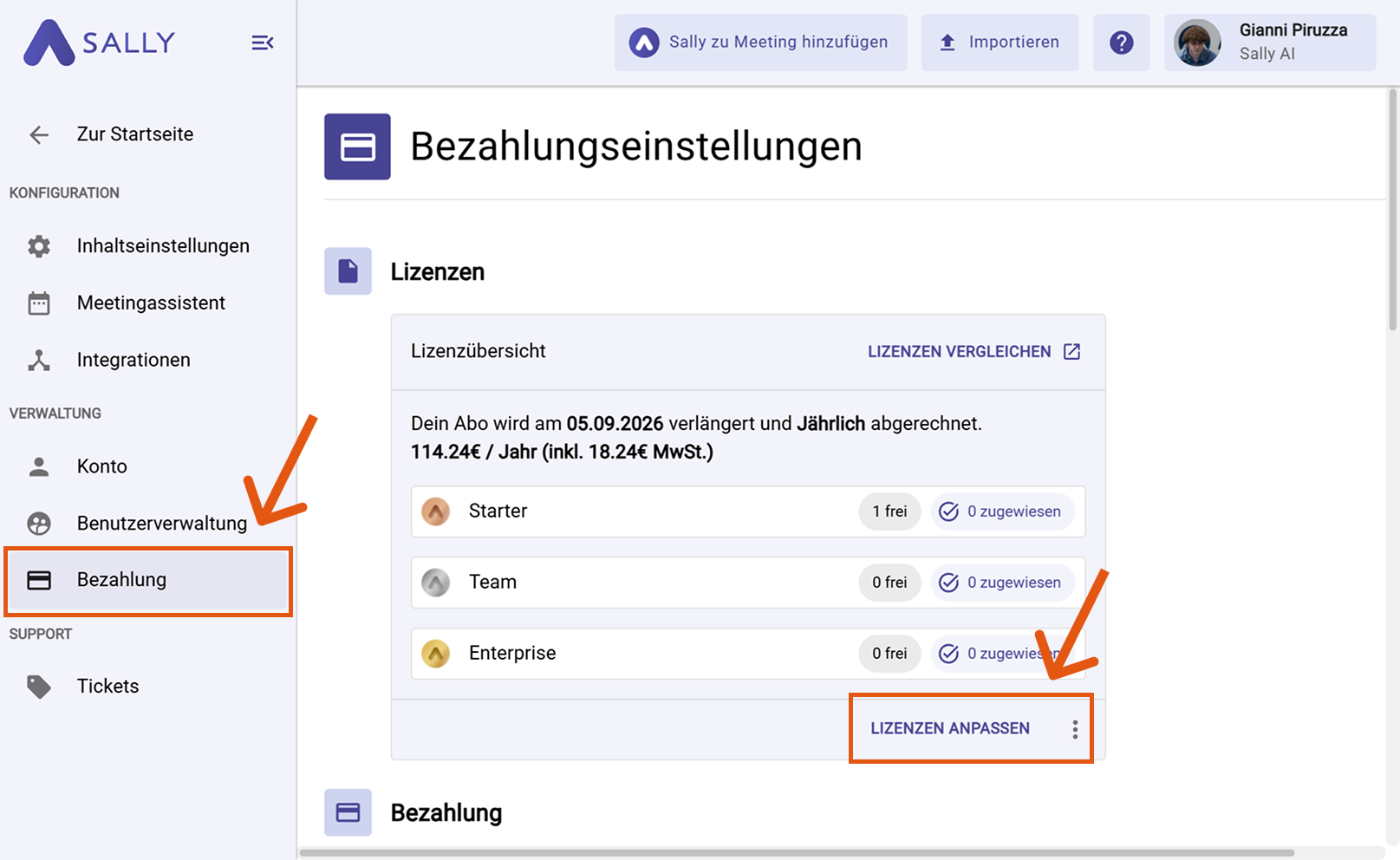Screen dimensions: 1400x860
Task: Click the back arrow beside Zur Startseite
Action: pyautogui.click(x=38, y=134)
